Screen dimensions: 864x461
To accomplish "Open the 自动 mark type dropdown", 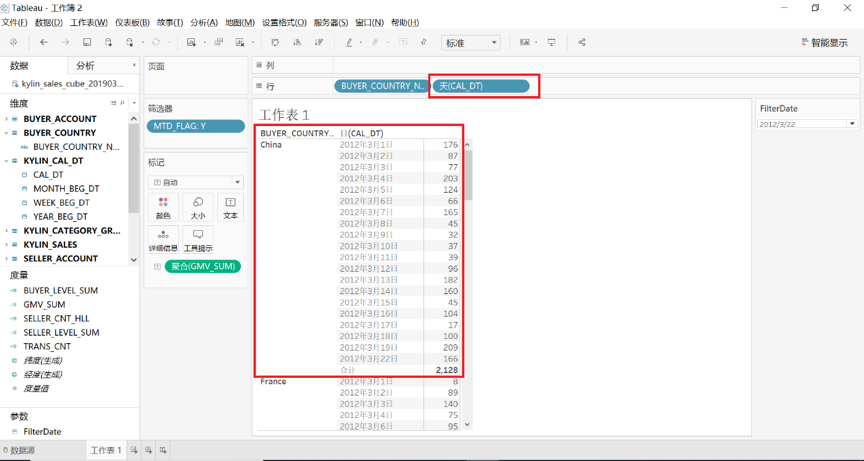I will click(x=196, y=183).
